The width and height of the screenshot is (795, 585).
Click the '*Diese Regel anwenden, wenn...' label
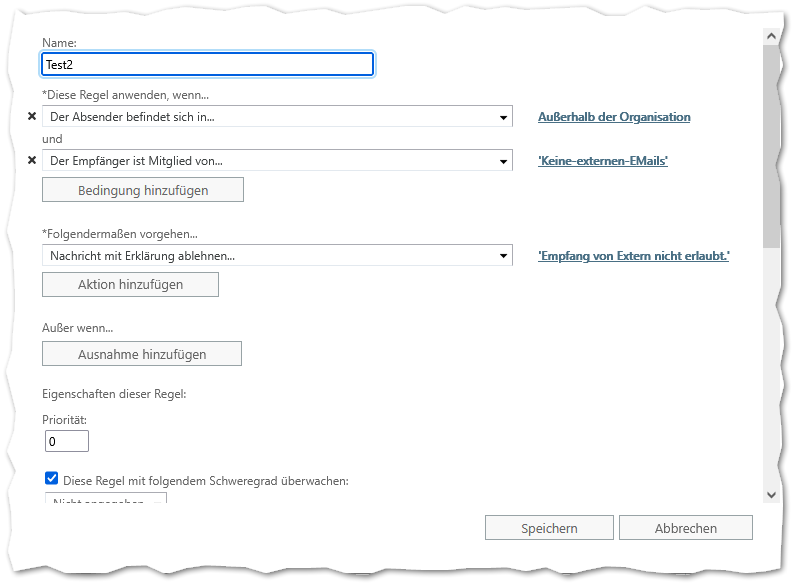[x=125, y=95]
